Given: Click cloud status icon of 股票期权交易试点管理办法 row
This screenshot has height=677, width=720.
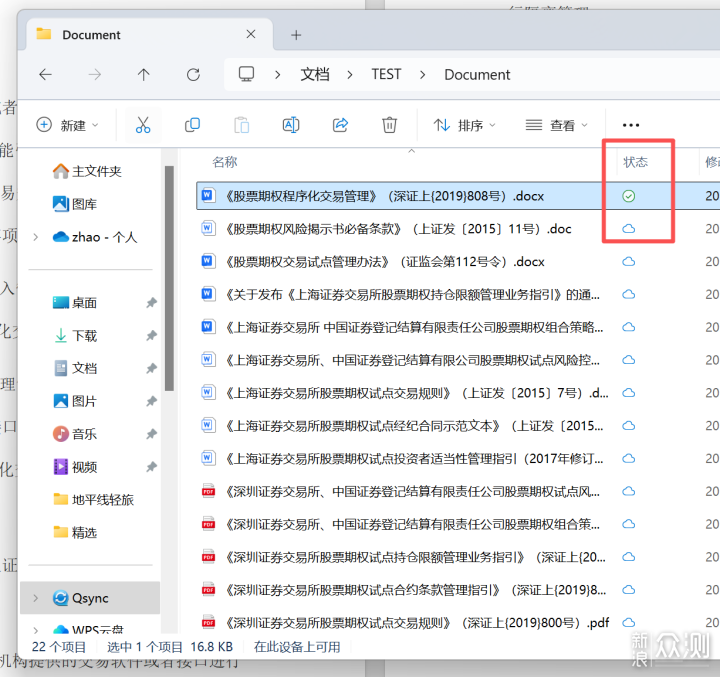Looking at the screenshot, I should tap(628, 262).
